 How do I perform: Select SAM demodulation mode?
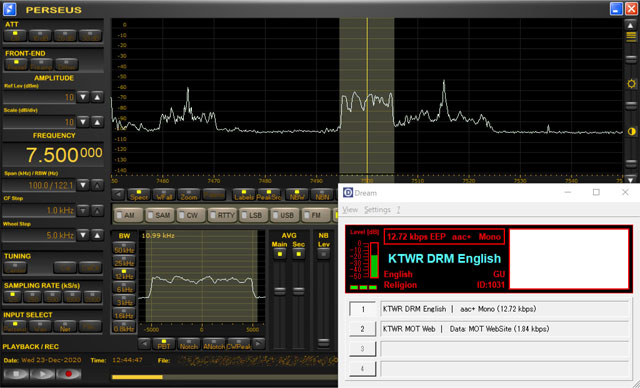pos(160,215)
